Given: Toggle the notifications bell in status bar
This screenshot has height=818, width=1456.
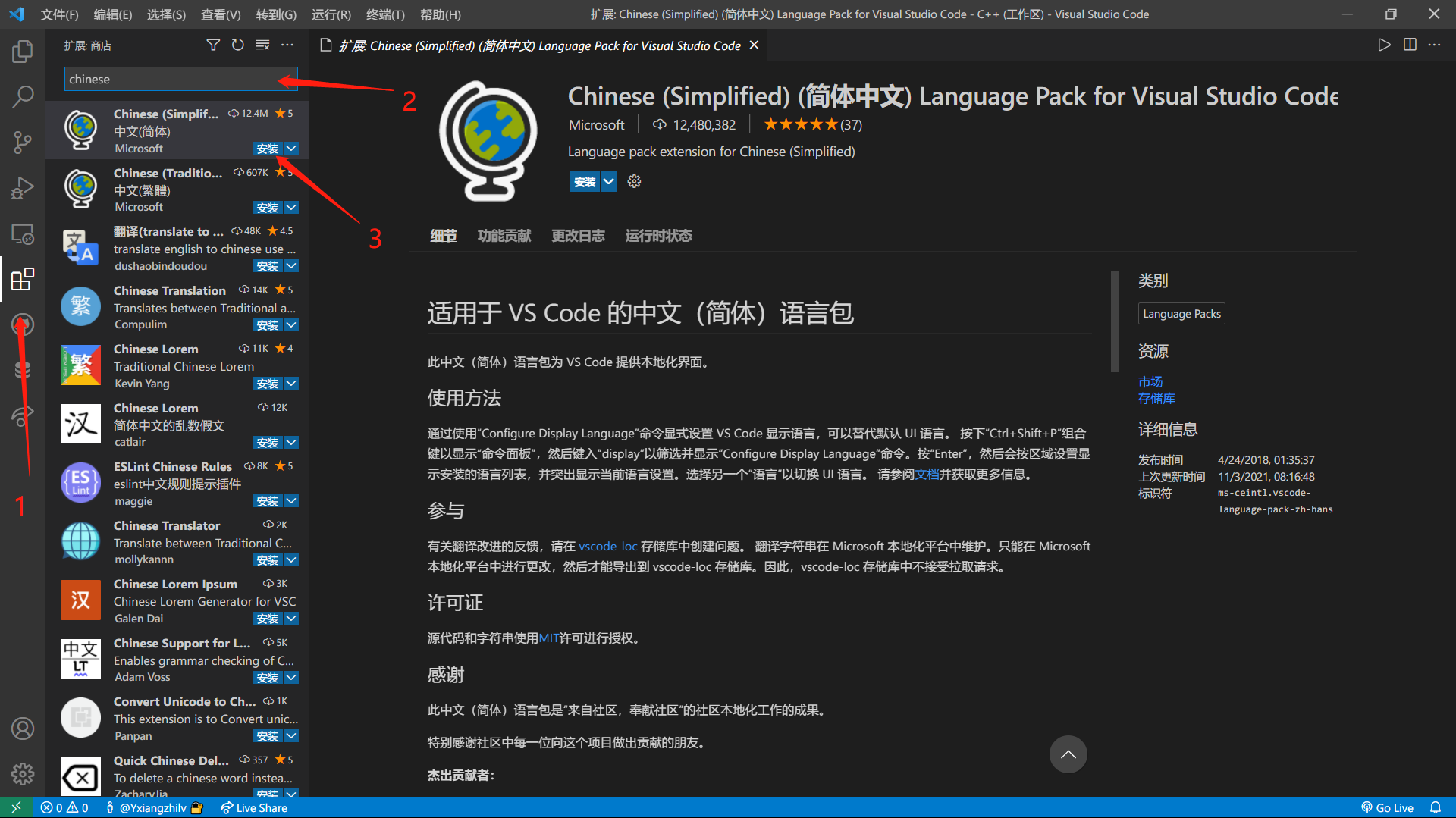Looking at the screenshot, I should [1436, 807].
